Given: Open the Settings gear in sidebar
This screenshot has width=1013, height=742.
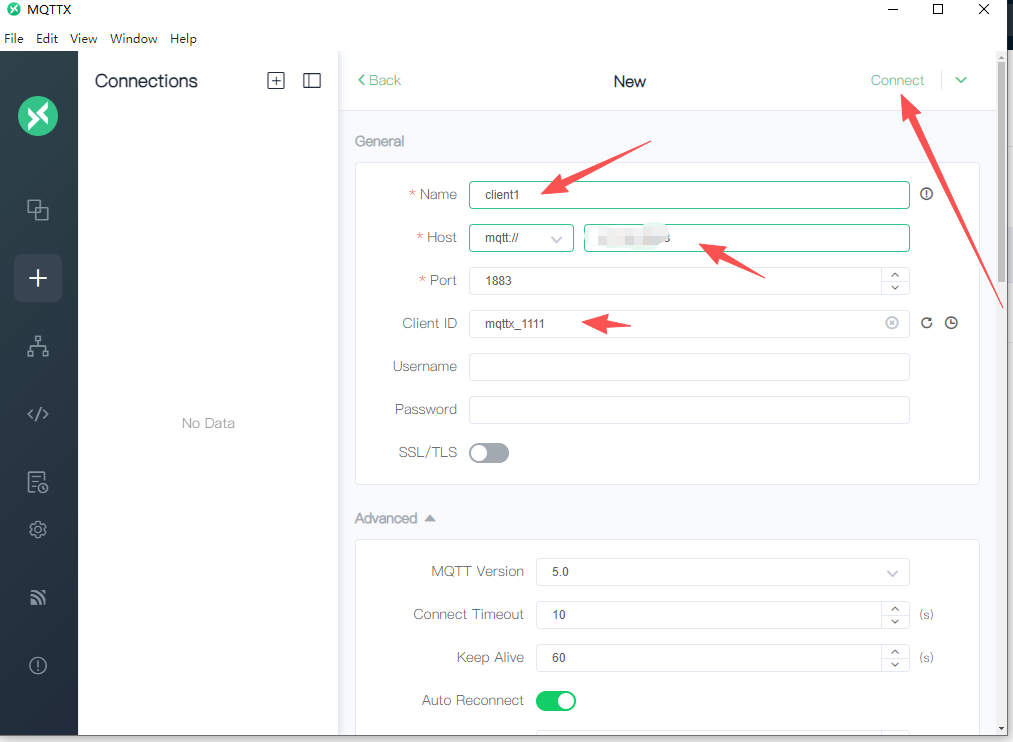Looking at the screenshot, I should point(38,530).
